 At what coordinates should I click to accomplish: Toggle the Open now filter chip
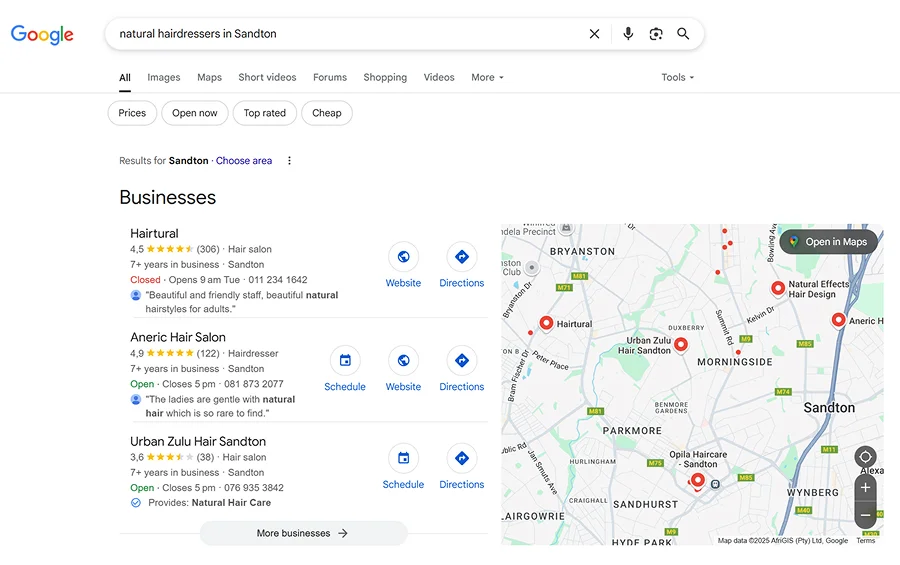(195, 113)
